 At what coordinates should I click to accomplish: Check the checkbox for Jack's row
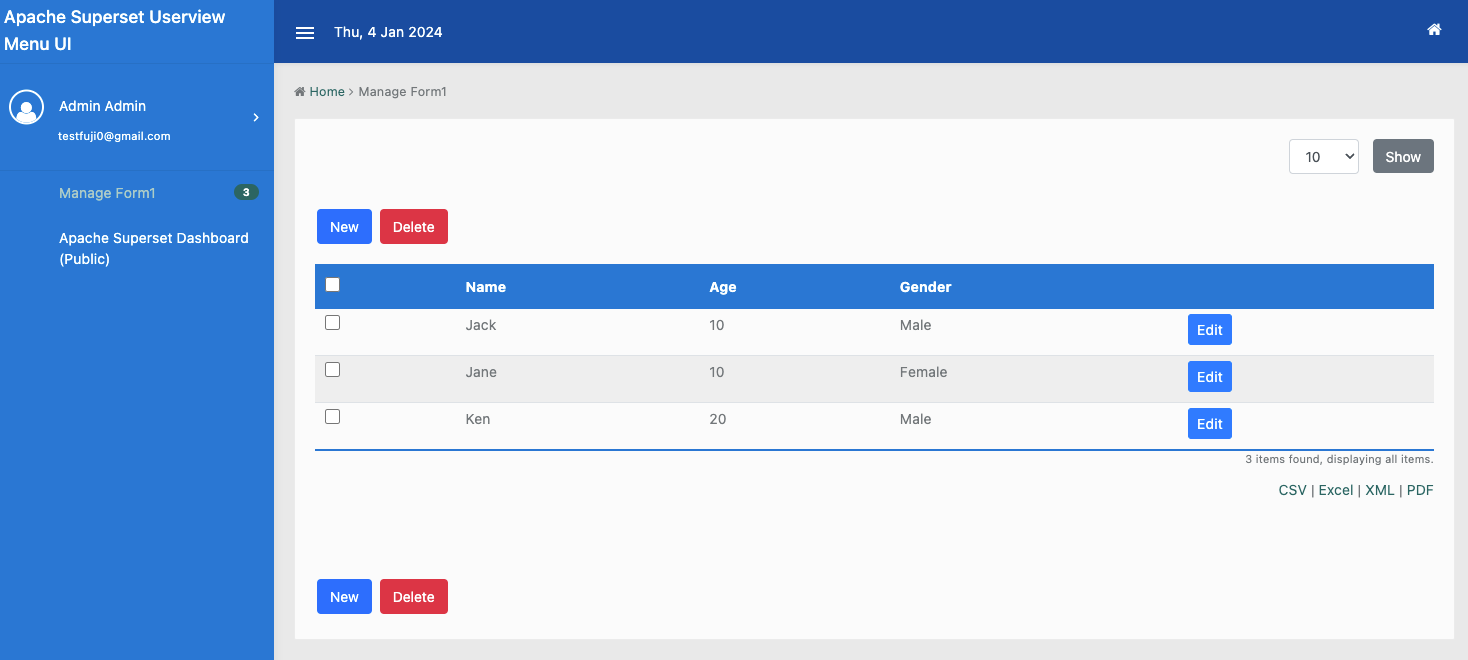coord(333,323)
